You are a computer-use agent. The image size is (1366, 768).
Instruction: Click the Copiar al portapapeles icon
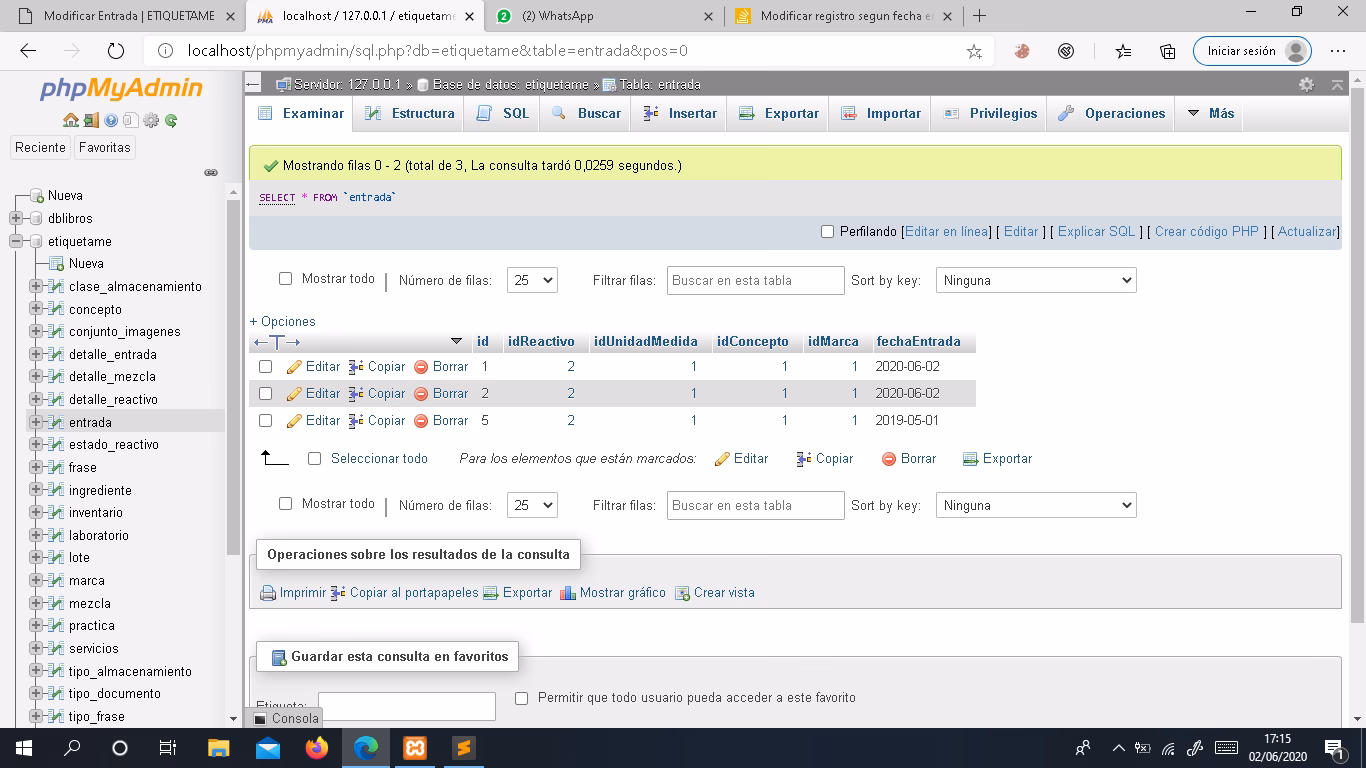point(338,593)
